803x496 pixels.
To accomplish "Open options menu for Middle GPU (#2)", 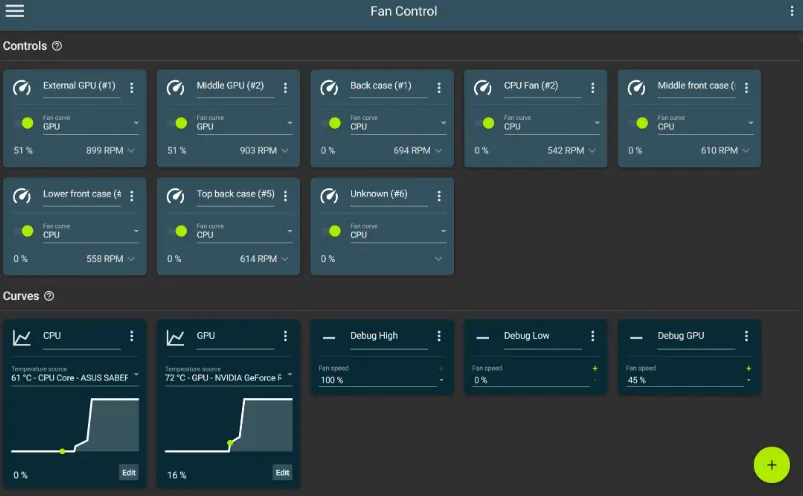I will [x=285, y=88].
